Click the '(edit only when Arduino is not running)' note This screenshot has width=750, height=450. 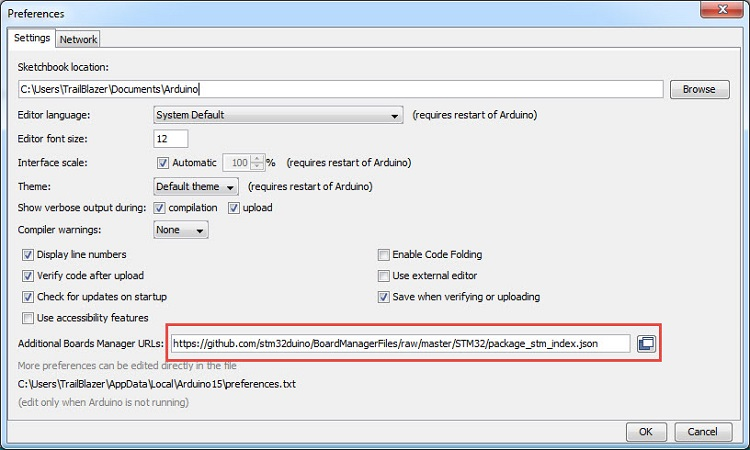(103, 402)
